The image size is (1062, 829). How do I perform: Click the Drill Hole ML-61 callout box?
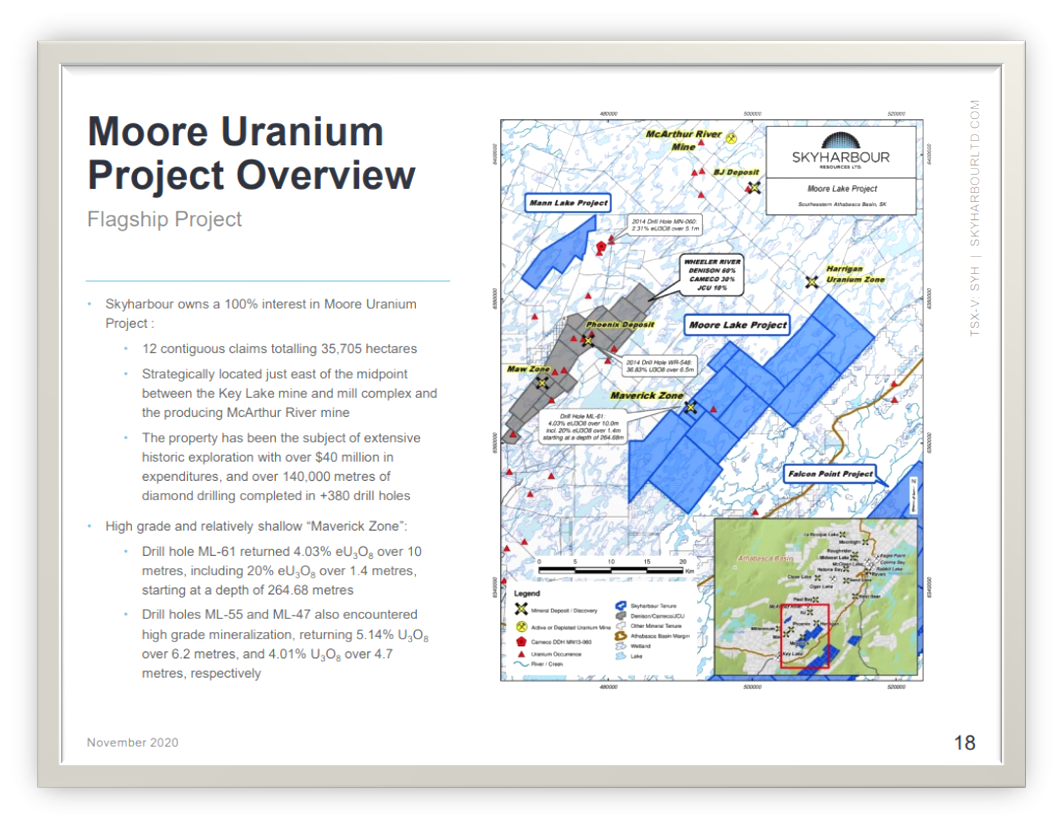click(582, 427)
